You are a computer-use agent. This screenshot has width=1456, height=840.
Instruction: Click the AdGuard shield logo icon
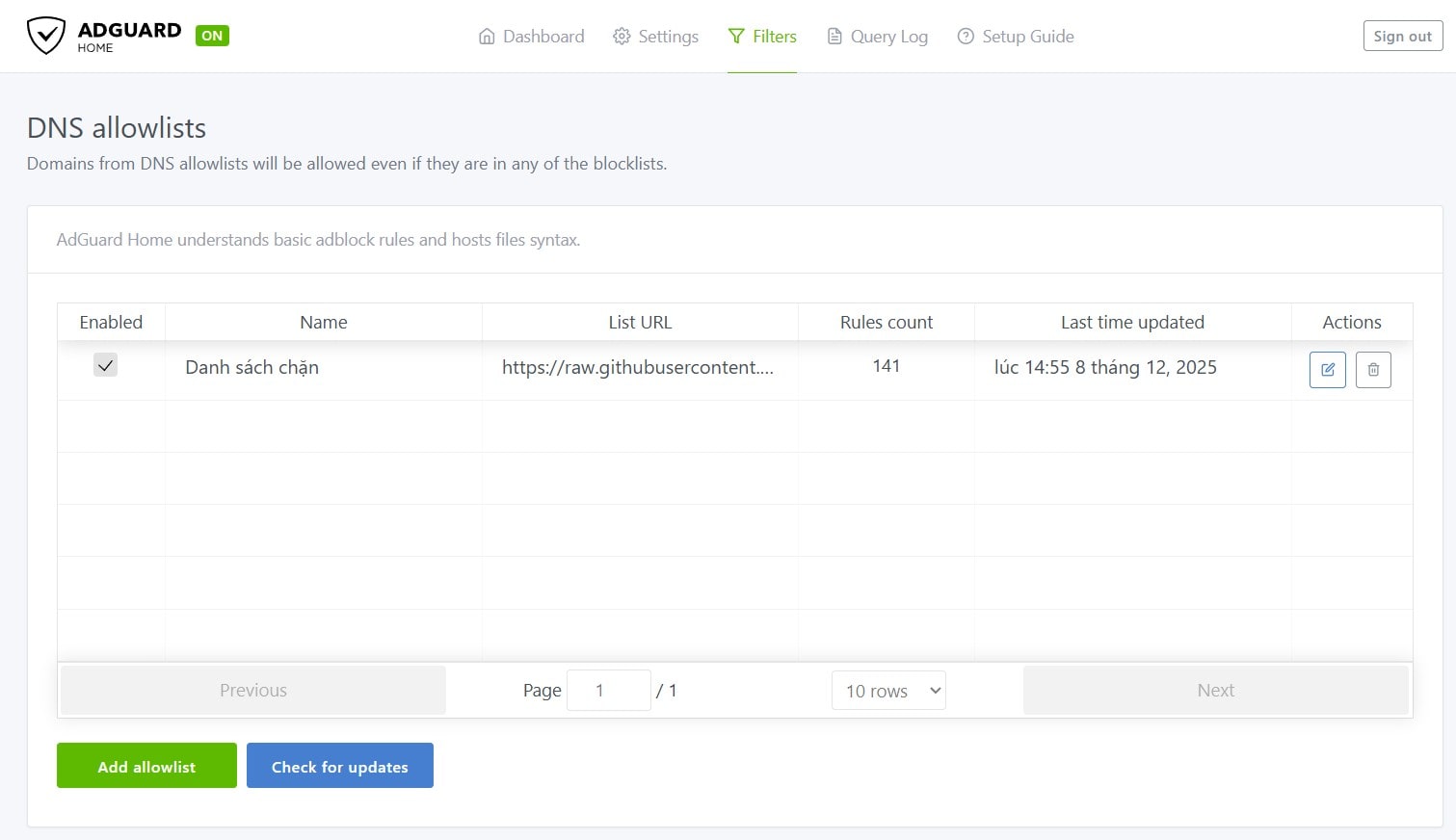tap(45, 36)
